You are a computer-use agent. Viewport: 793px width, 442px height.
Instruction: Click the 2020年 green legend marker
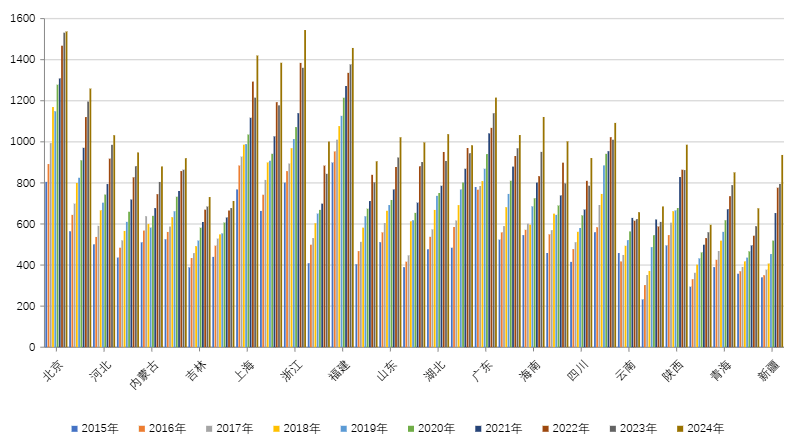point(414,428)
